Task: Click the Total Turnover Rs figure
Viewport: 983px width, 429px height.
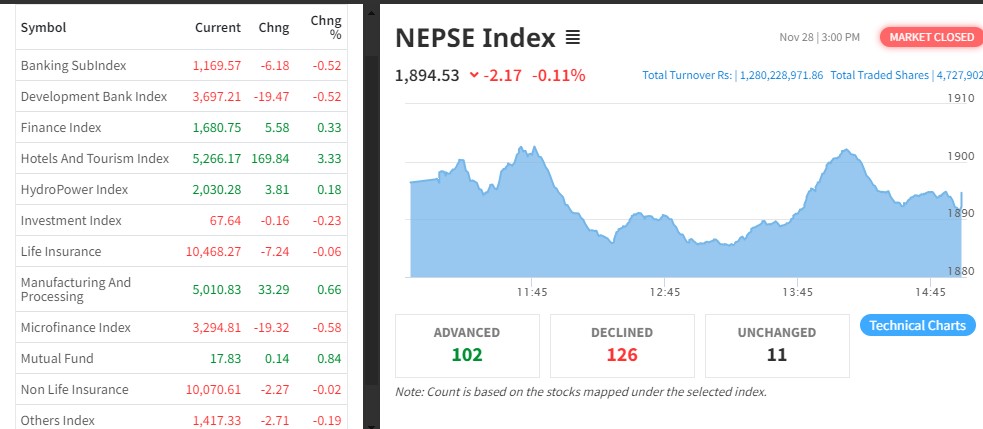Action: tap(732, 75)
